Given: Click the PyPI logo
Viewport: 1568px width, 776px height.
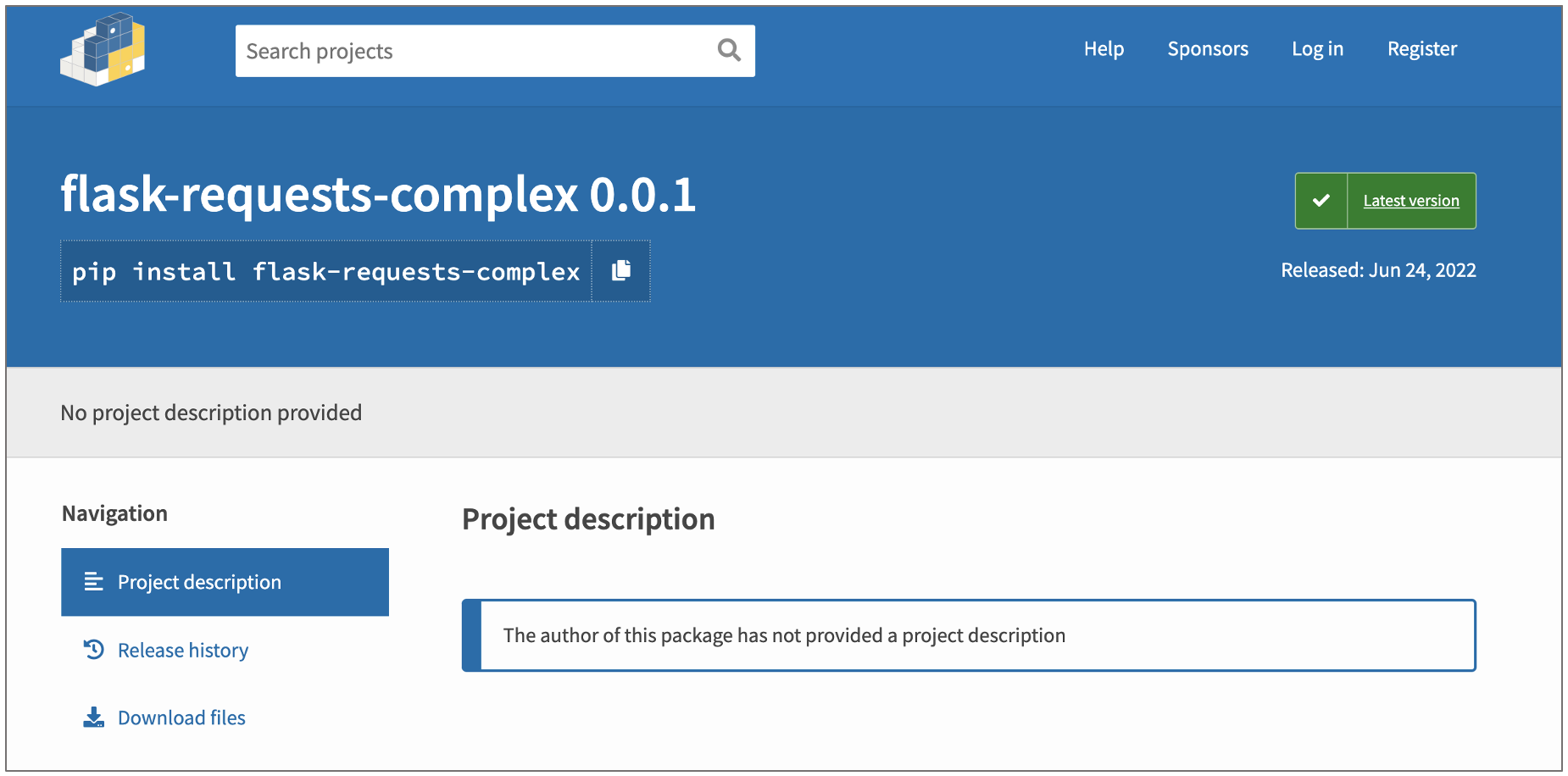Looking at the screenshot, I should pyautogui.click(x=103, y=50).
